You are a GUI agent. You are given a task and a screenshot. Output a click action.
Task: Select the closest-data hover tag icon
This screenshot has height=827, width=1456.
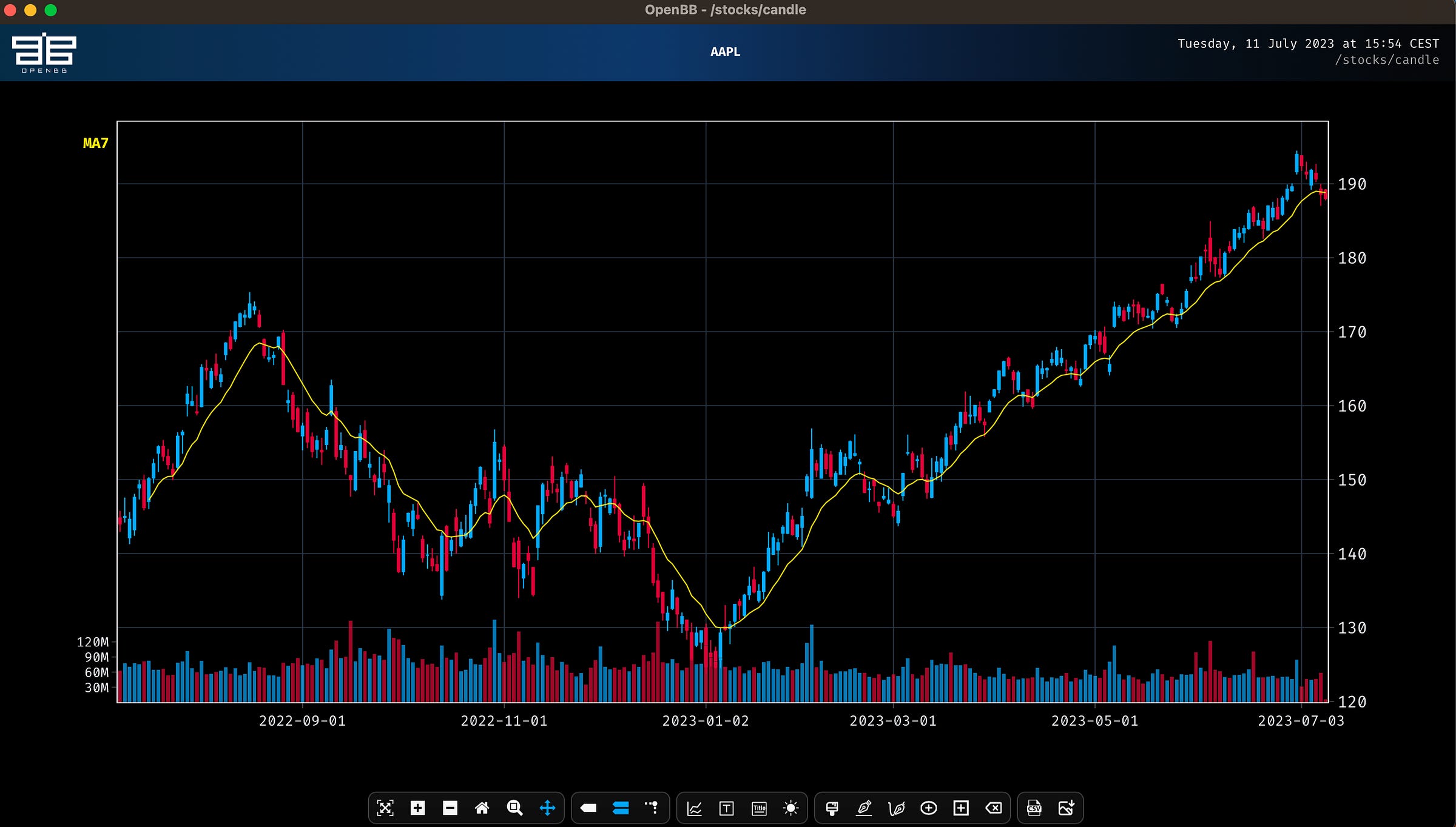click(588, 808)
